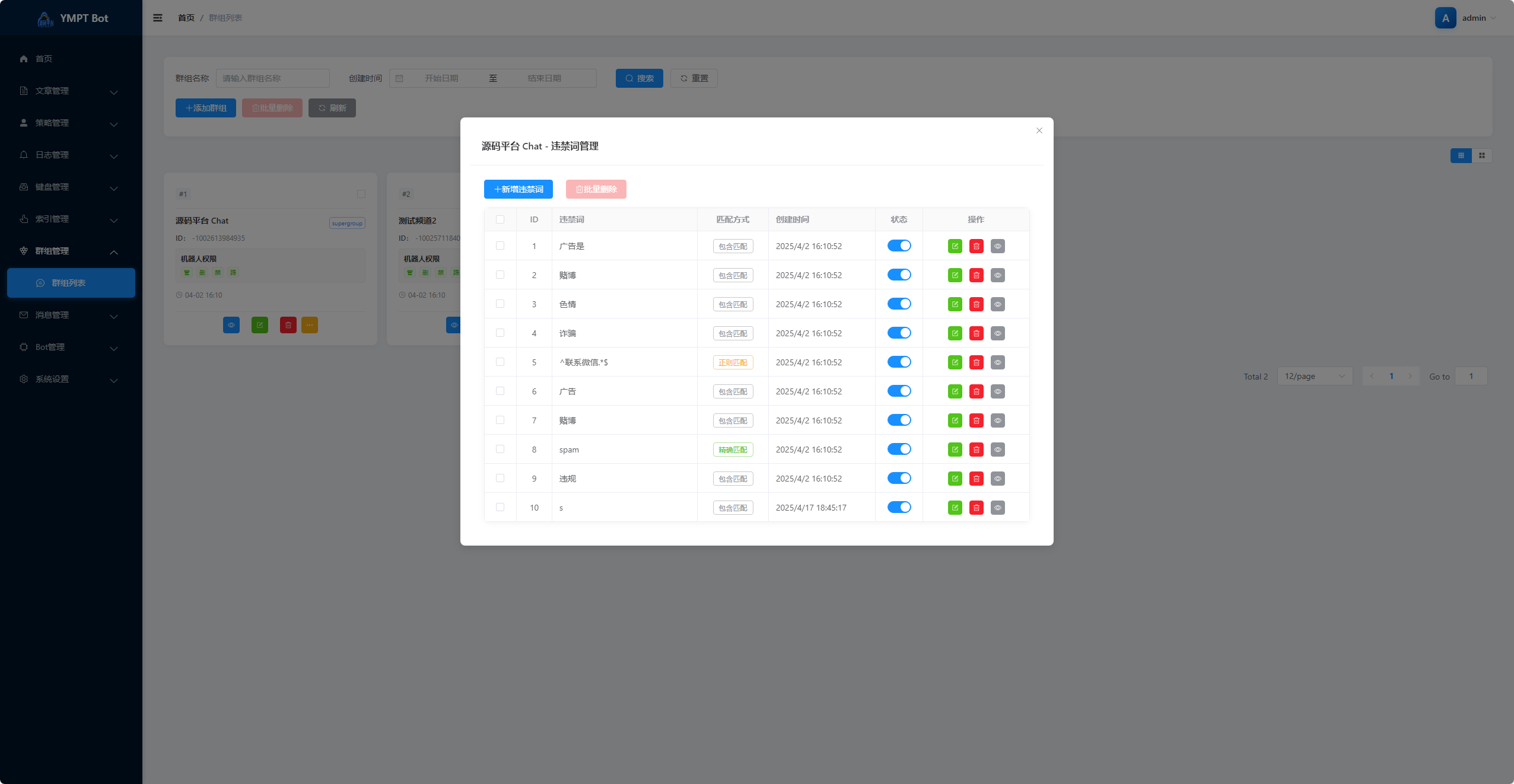Open the 12/page size dropdown

(1314, 376)
